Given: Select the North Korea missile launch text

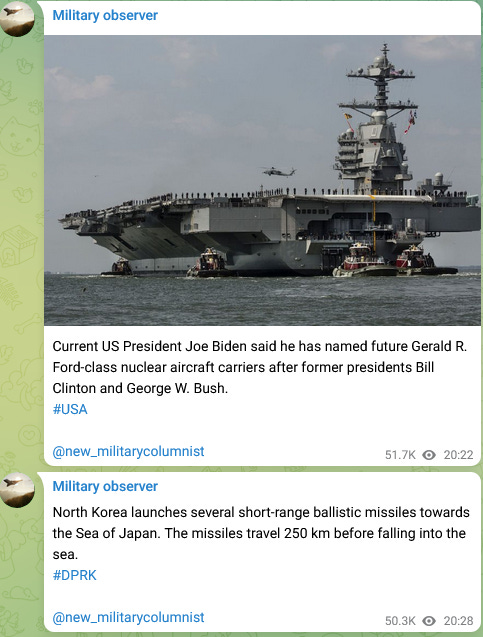Looking at the screenshot, I should point(261,533).
